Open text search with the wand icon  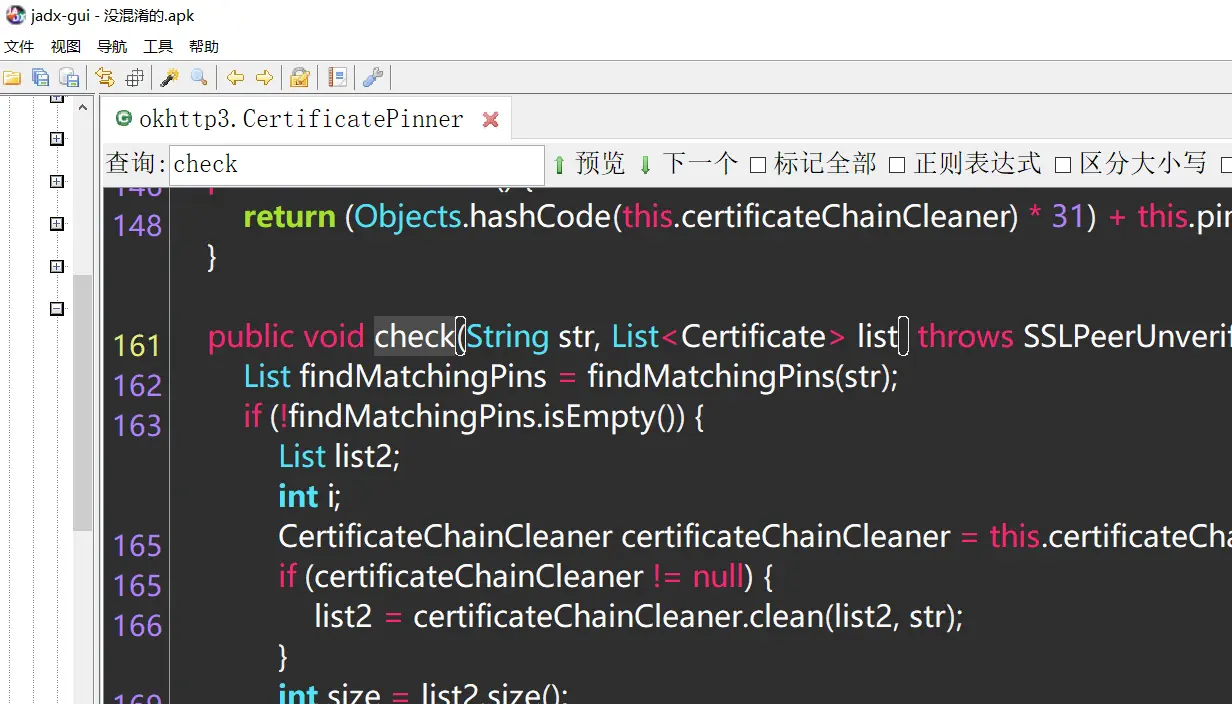click(170, 77)
